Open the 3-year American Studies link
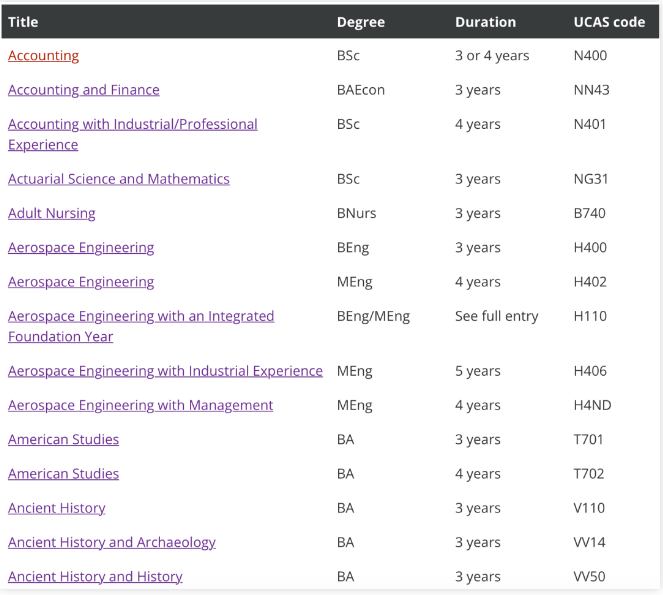The height and width of the screenshot is (595, 663). point(63,440)
